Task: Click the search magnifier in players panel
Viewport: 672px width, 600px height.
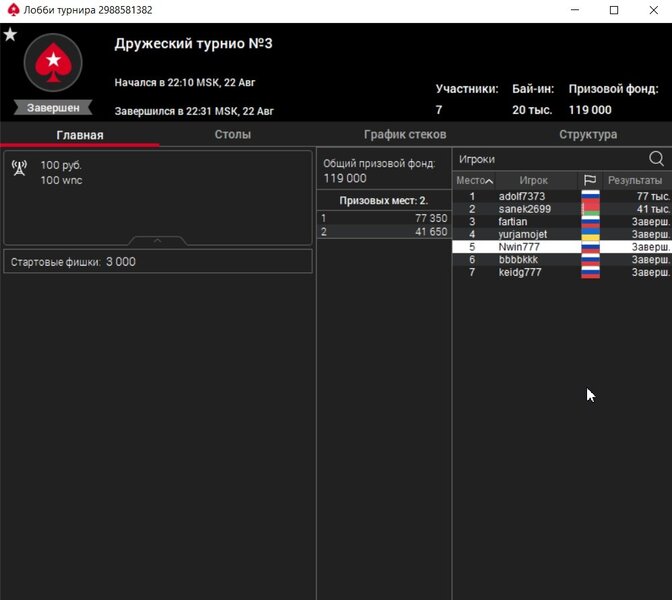Action: click(x=656, y=159)
